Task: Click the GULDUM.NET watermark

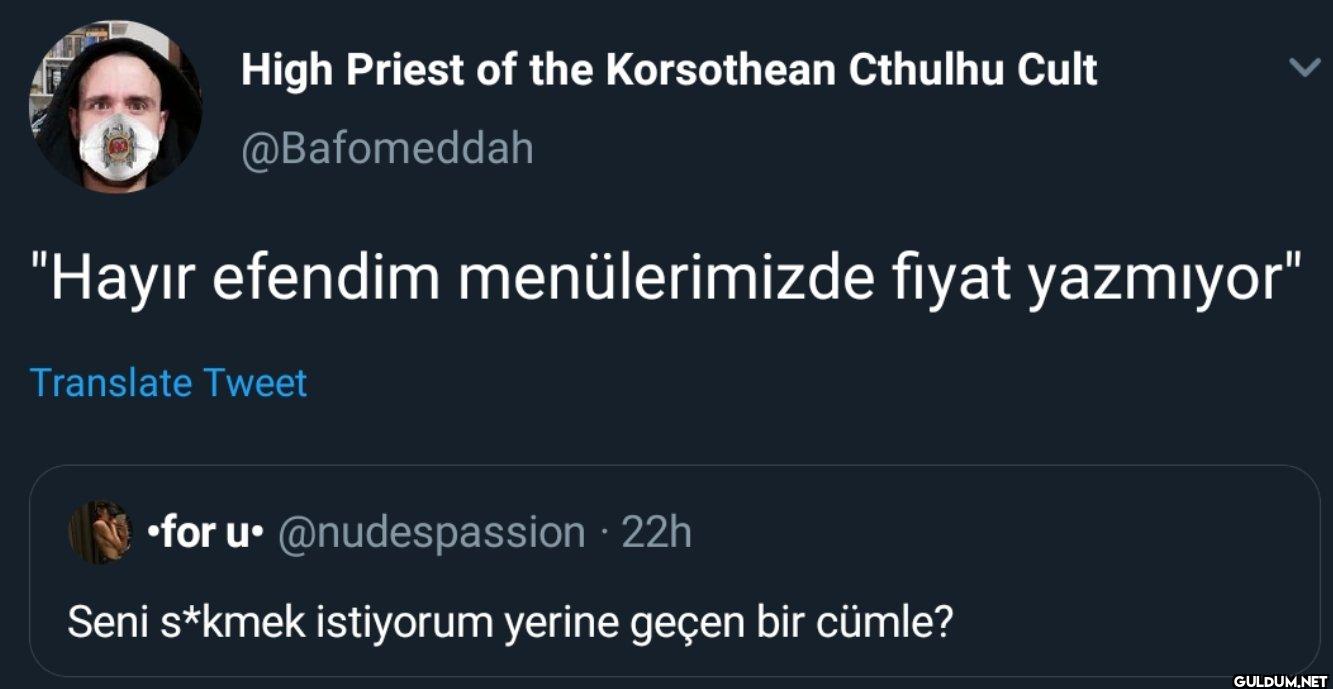Action: (1279, 681)
